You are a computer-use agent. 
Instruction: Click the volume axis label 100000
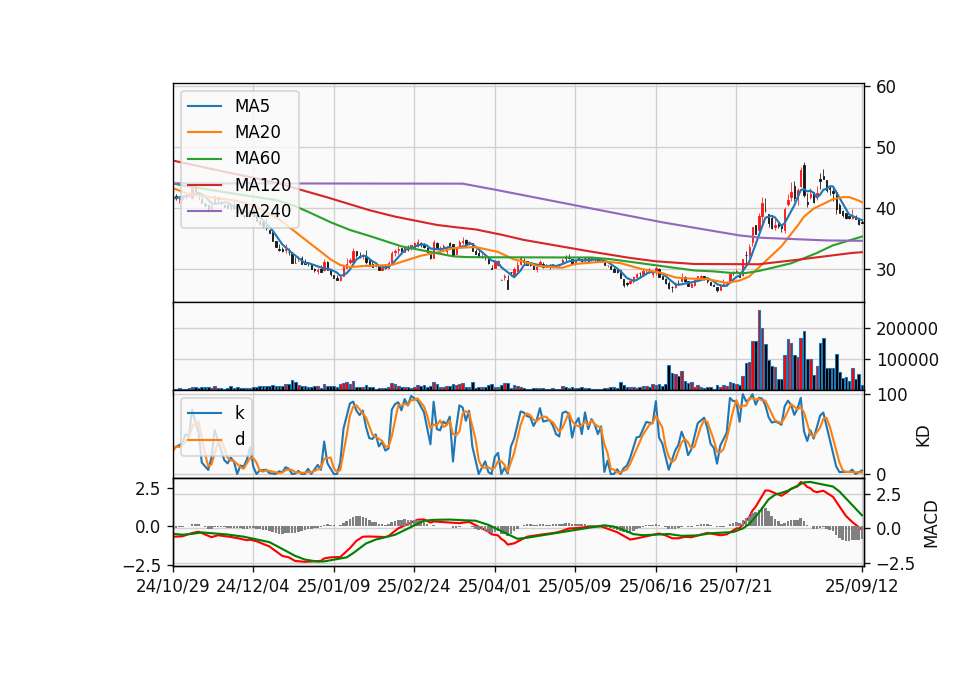point(907,360)
